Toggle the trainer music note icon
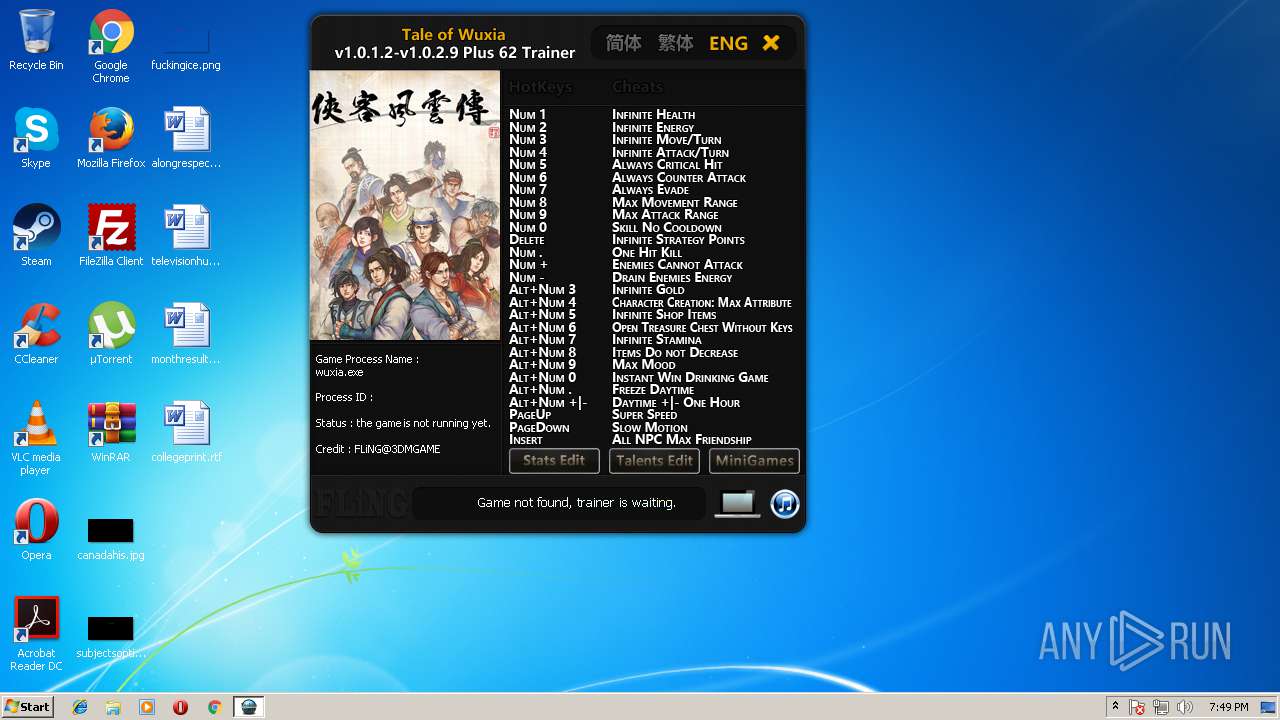Screen dimensions: 1280x720 [x=785, y=503]
